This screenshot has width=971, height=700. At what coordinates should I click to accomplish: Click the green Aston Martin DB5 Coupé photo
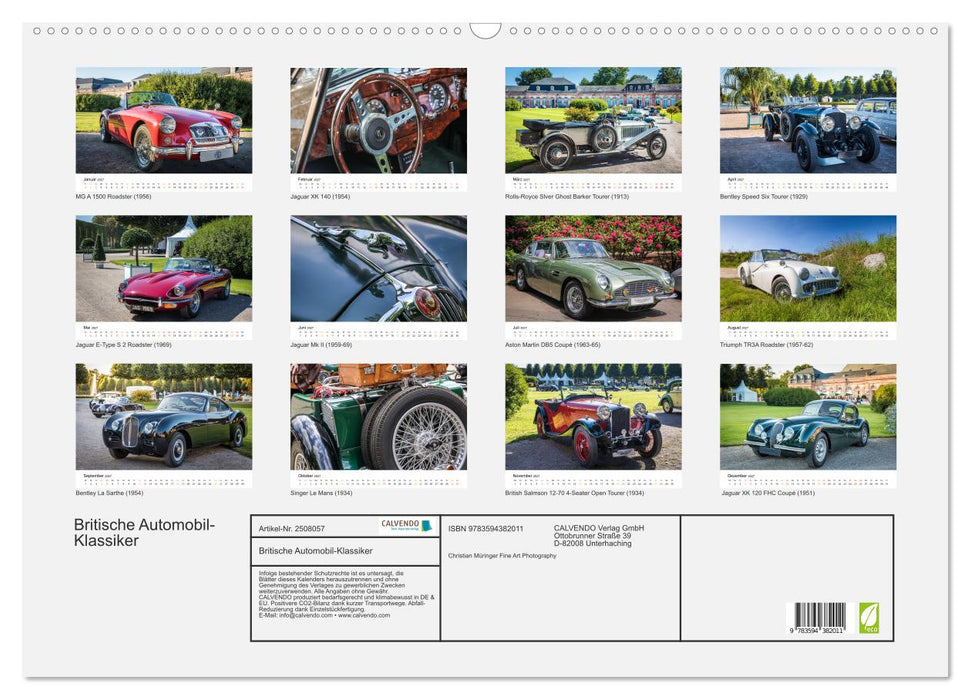593,268
